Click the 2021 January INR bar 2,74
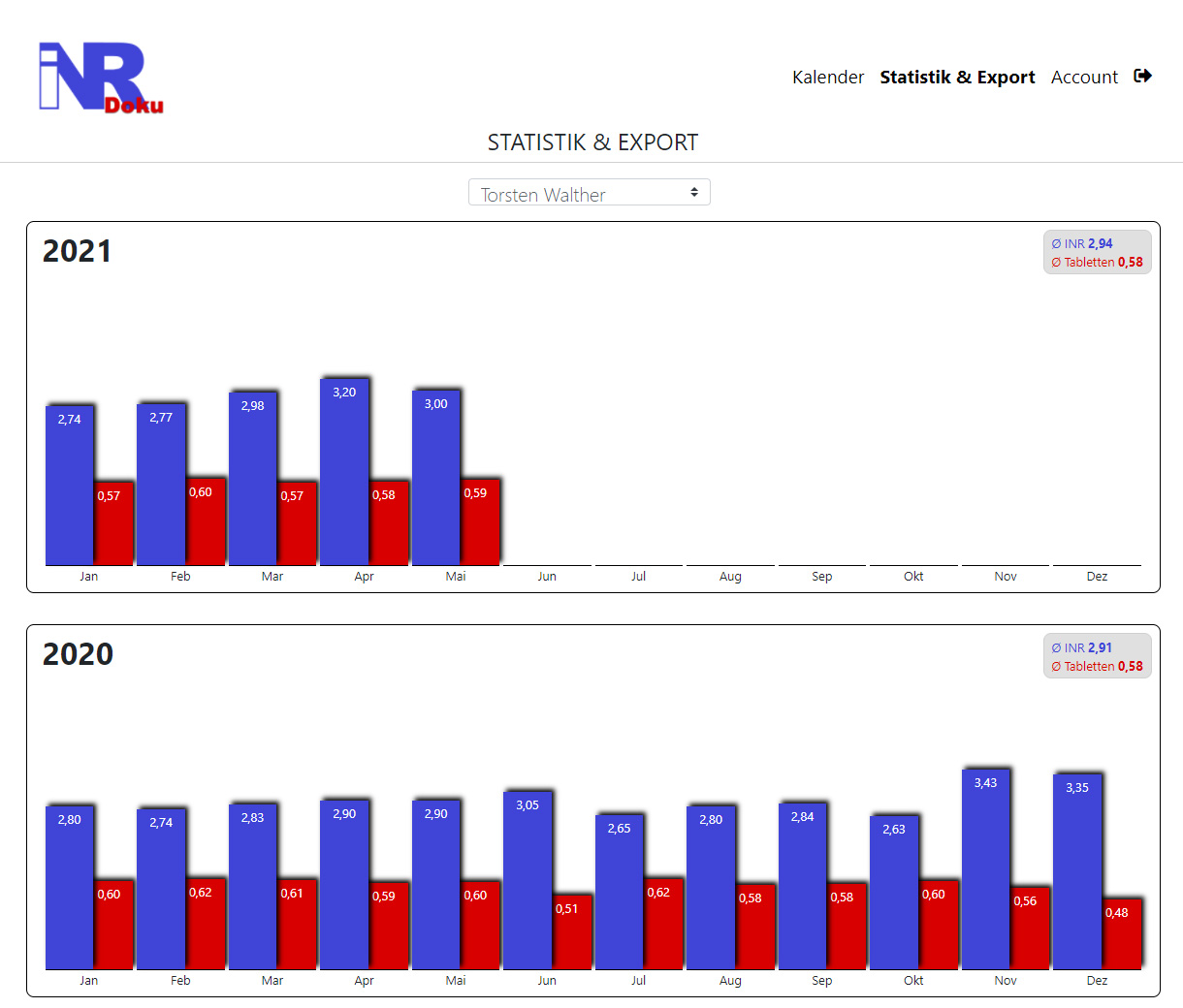Image resolution: width=1183 pixels, height=1008 pixels. point(70,485)
